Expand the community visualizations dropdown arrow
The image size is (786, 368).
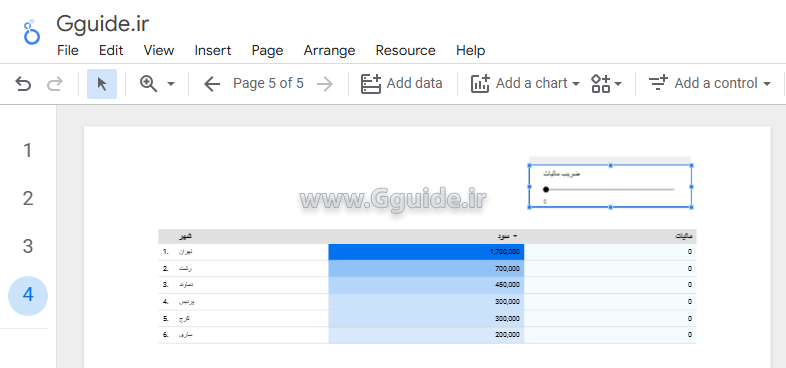[618, 84]
